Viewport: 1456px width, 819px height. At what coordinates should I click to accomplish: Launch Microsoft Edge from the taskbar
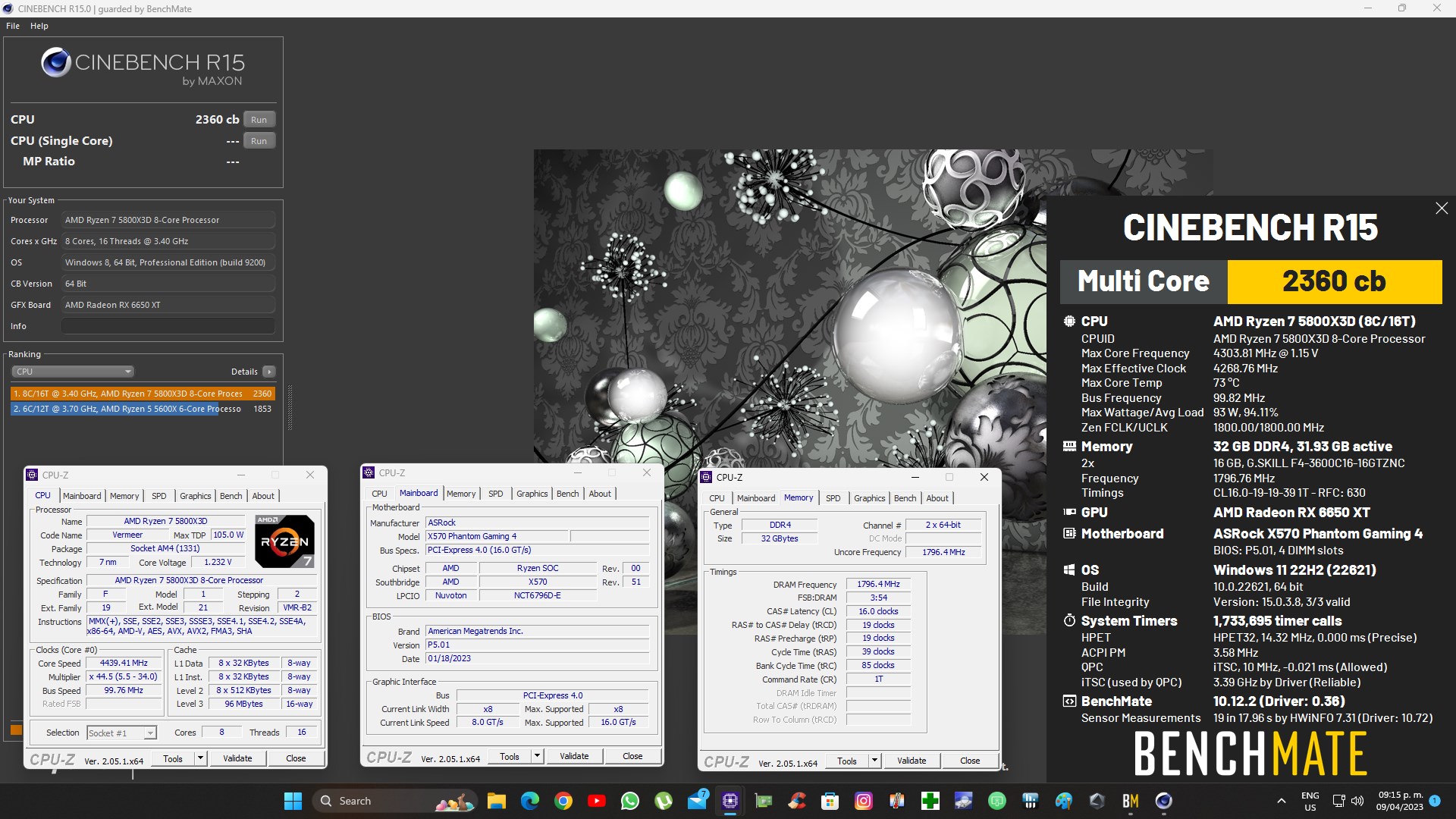click(530, 801)
